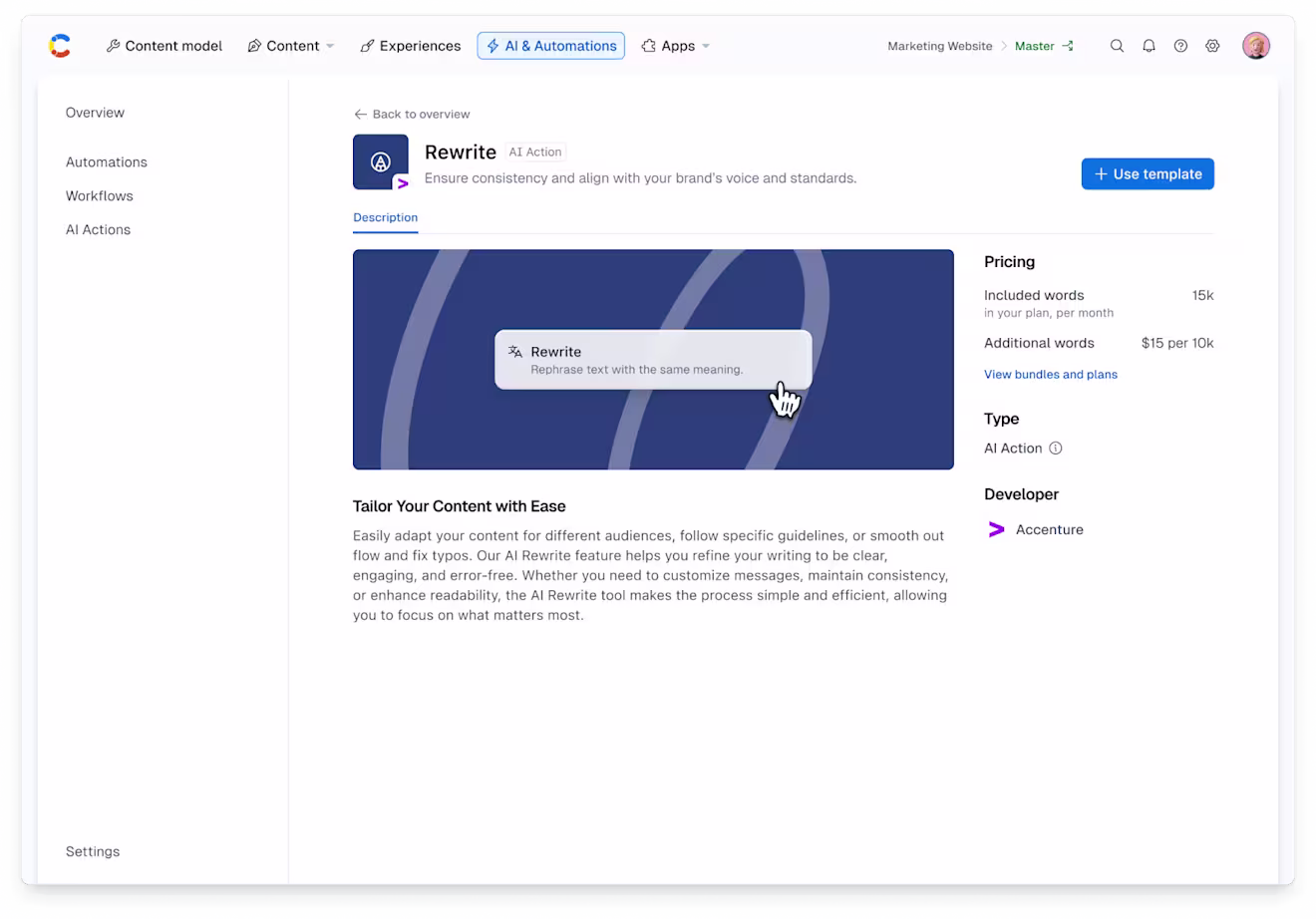The image size is (1316, 919).
Task: Open the Content model menu
Action: [x=164, y=46]
